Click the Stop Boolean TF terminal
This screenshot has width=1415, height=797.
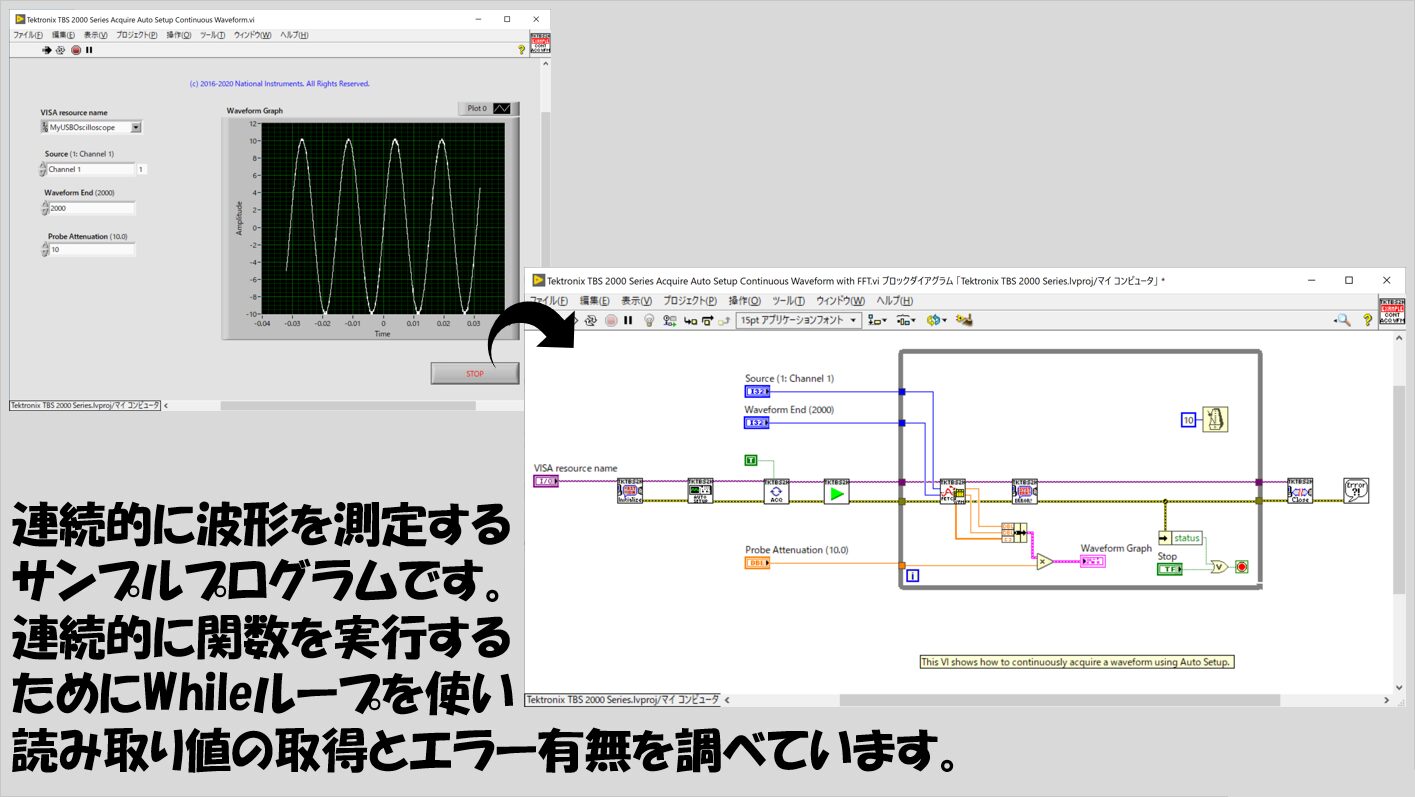click(x=1169, y=569)
